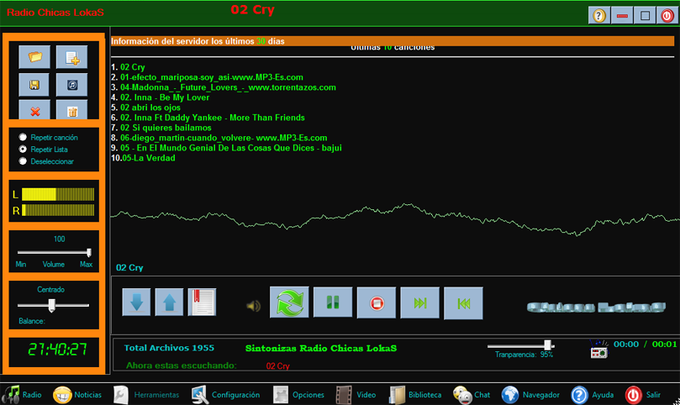
Task: Open folder icon in playlist panel
Action: [34, 57]
